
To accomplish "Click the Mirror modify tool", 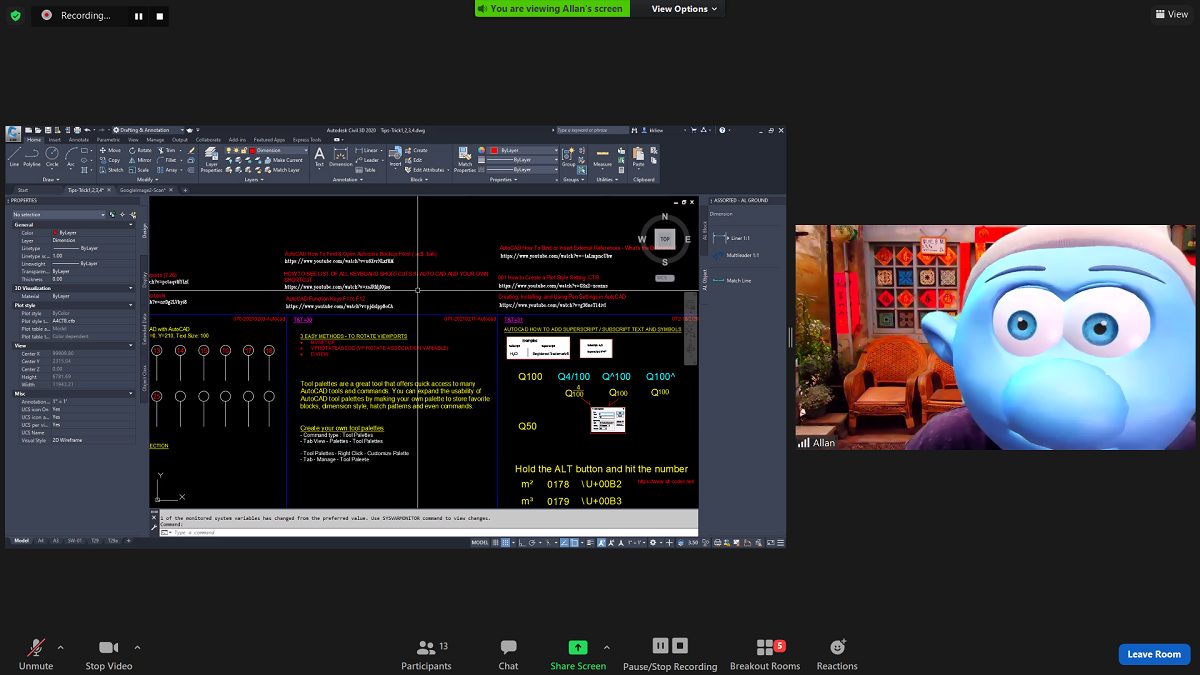I will pyautogui.click(x=141, y=160).
